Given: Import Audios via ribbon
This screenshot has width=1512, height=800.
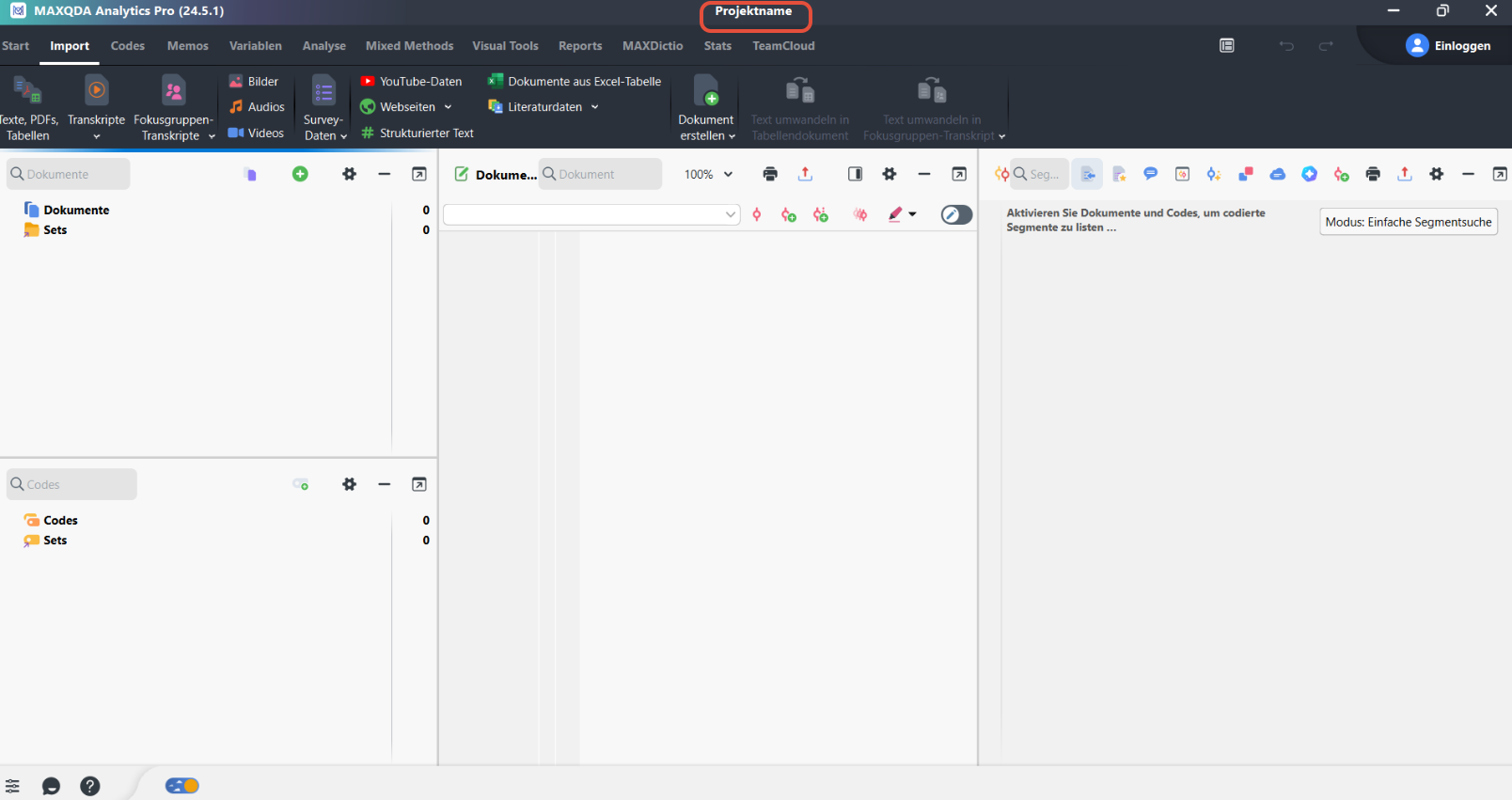Looking at the screenshot, I should (257, 107).
